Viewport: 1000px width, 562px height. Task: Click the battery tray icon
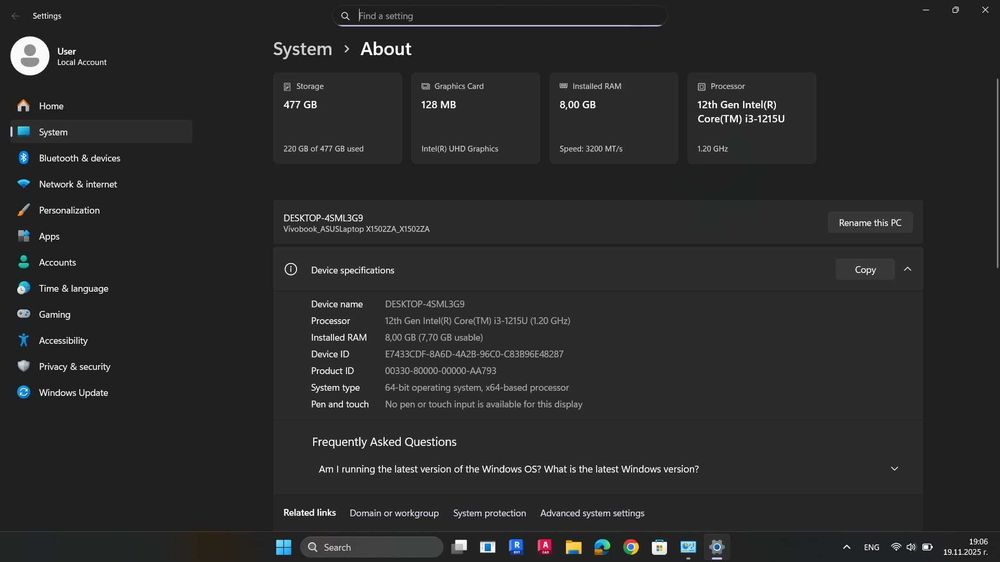tap(928, 547)
